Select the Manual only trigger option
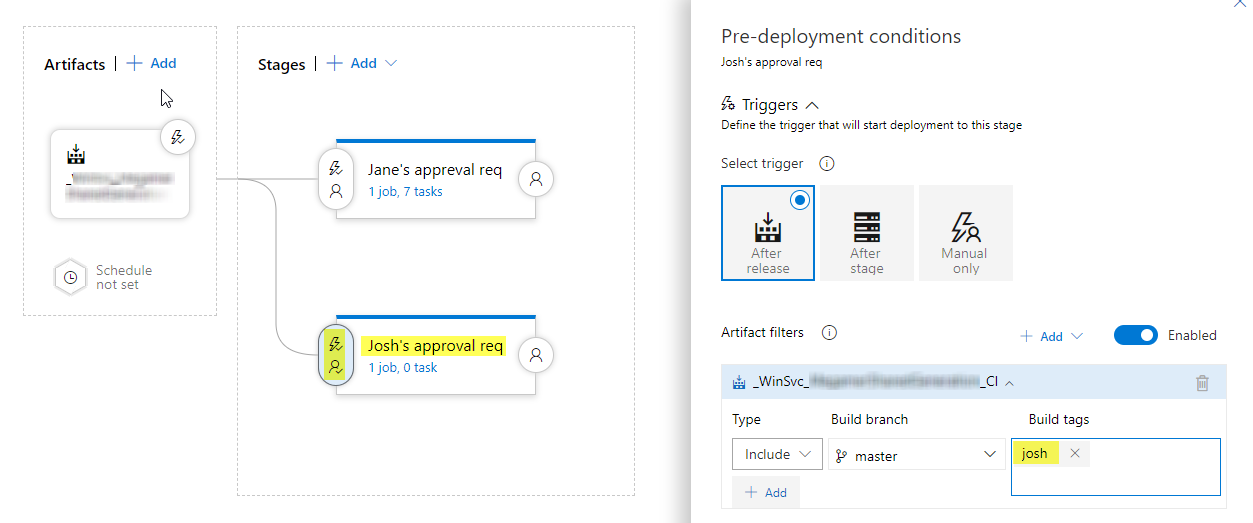The image size is (1253, 523). pos(965,233)
